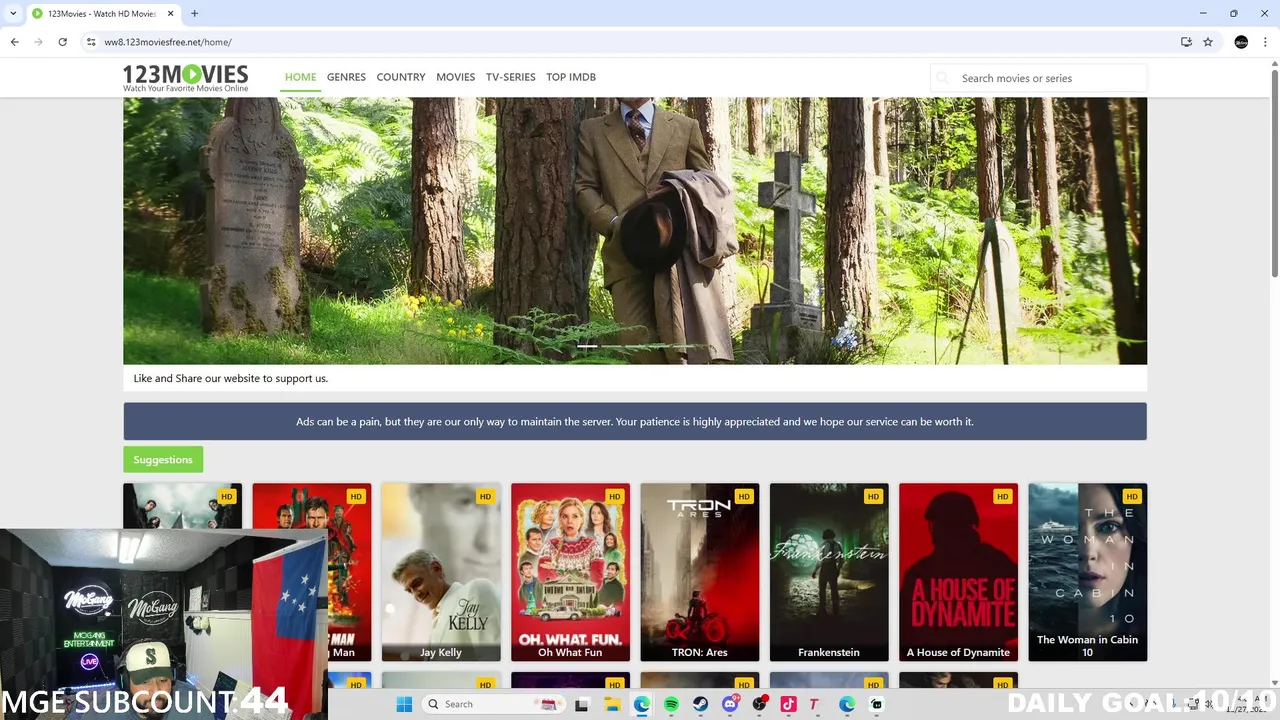Click the install app icon in address bar
Image resolution: width=1280 pixels, height=720 pixels.
(x=1186, y=42)
